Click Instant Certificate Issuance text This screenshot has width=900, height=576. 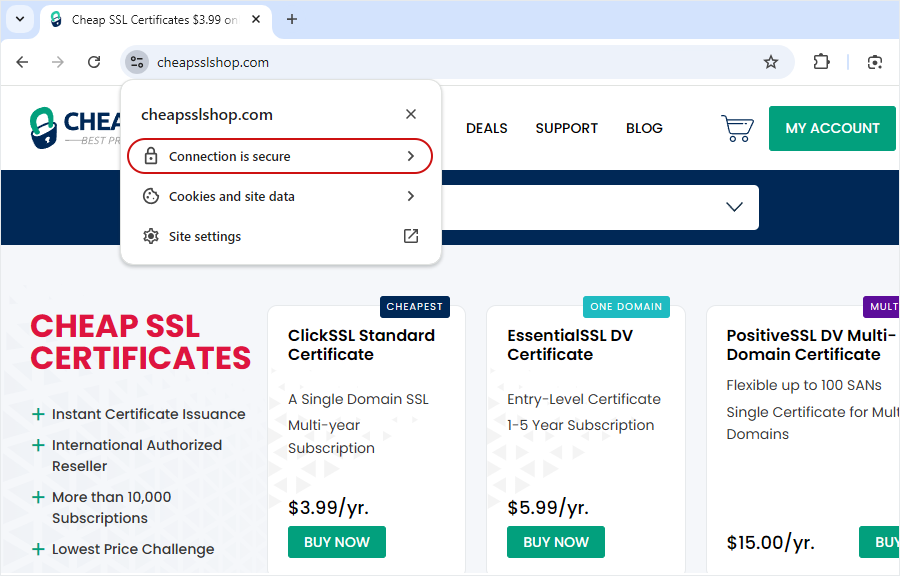149,414
